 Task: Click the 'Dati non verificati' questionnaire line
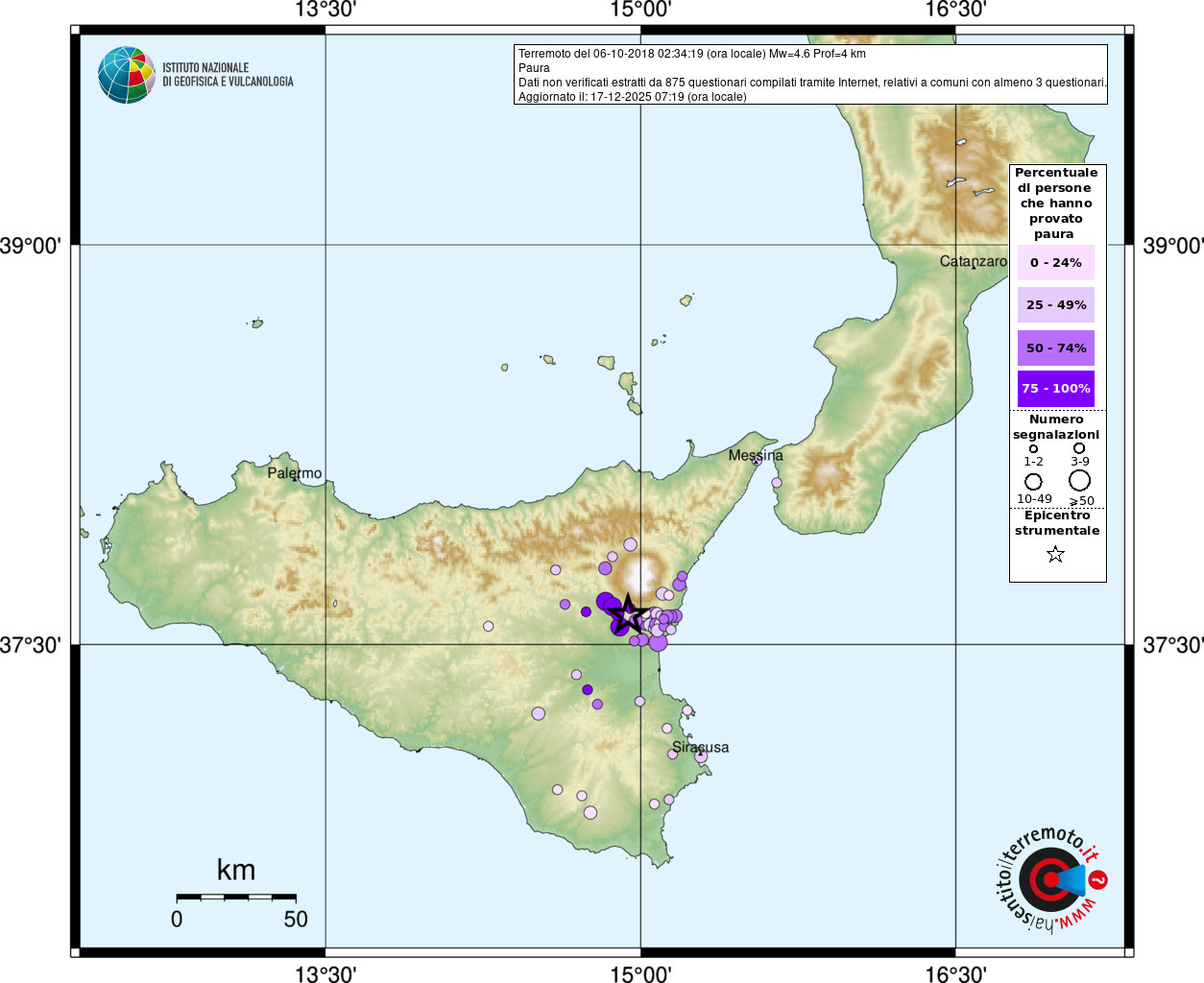coord(812,83)
